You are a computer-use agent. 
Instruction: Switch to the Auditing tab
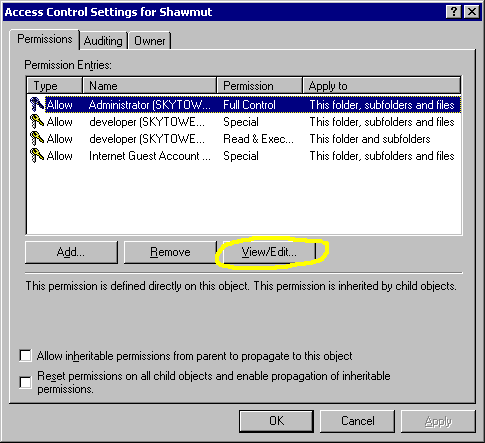(x=103, y=41)
